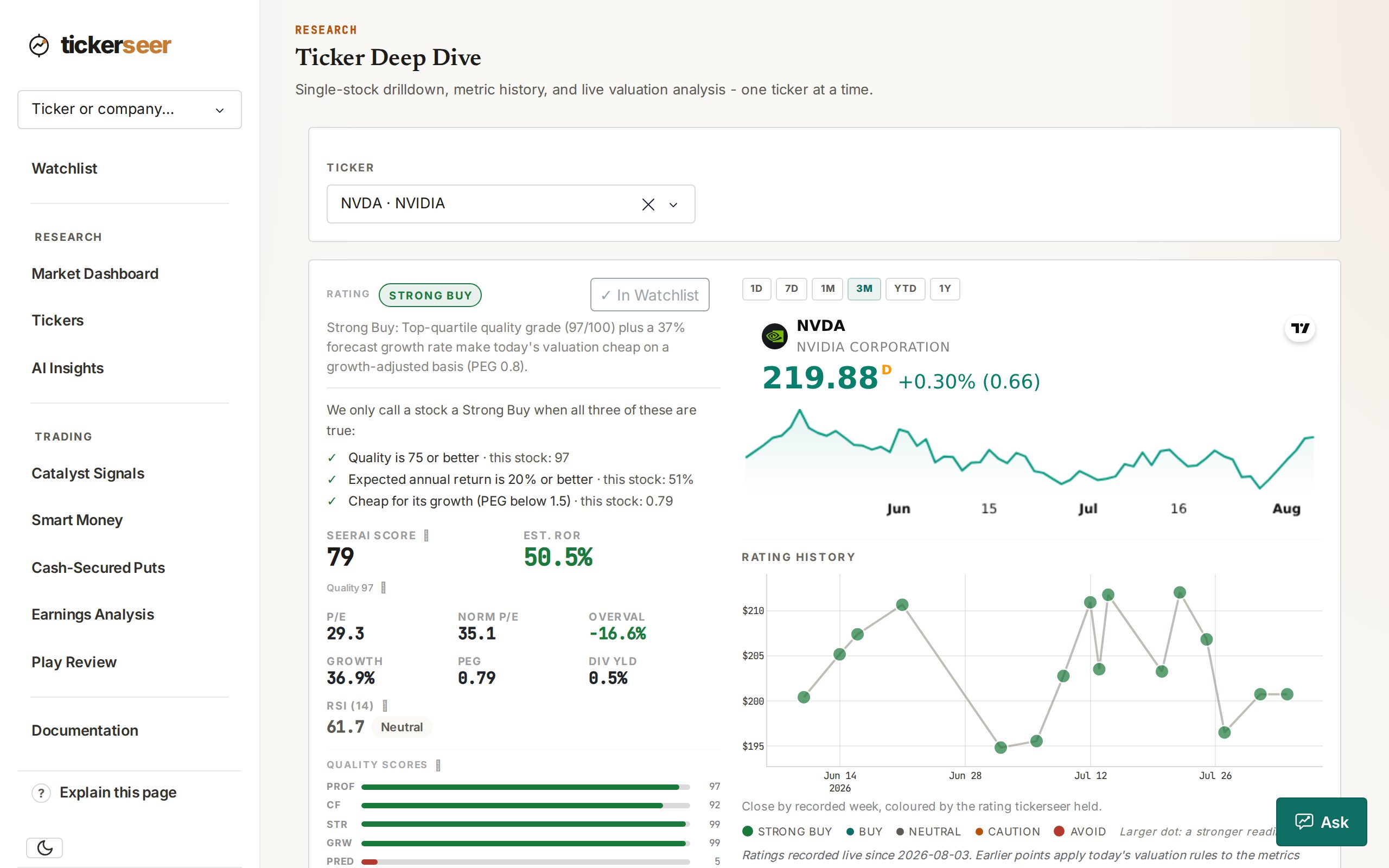Click the RSI (14) info icon
This screenshot has width=1389, height=868.
385,706
